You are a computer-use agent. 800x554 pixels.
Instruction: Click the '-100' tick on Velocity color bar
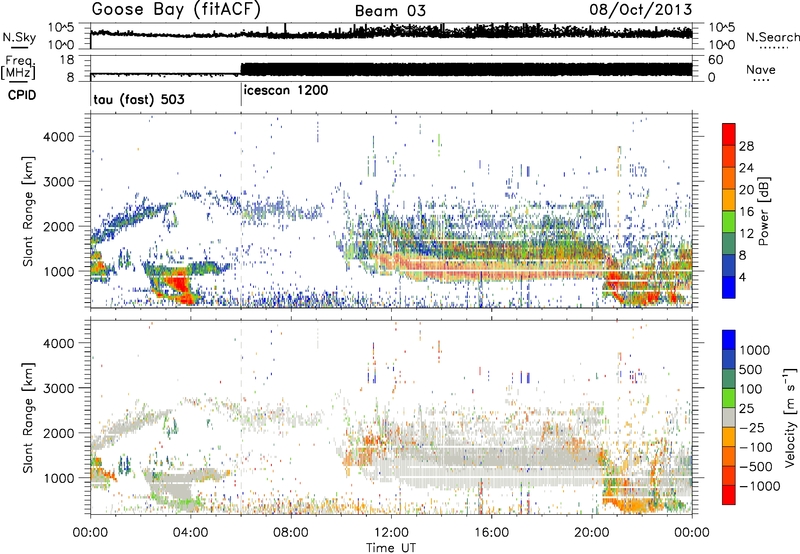pos(756,447)
